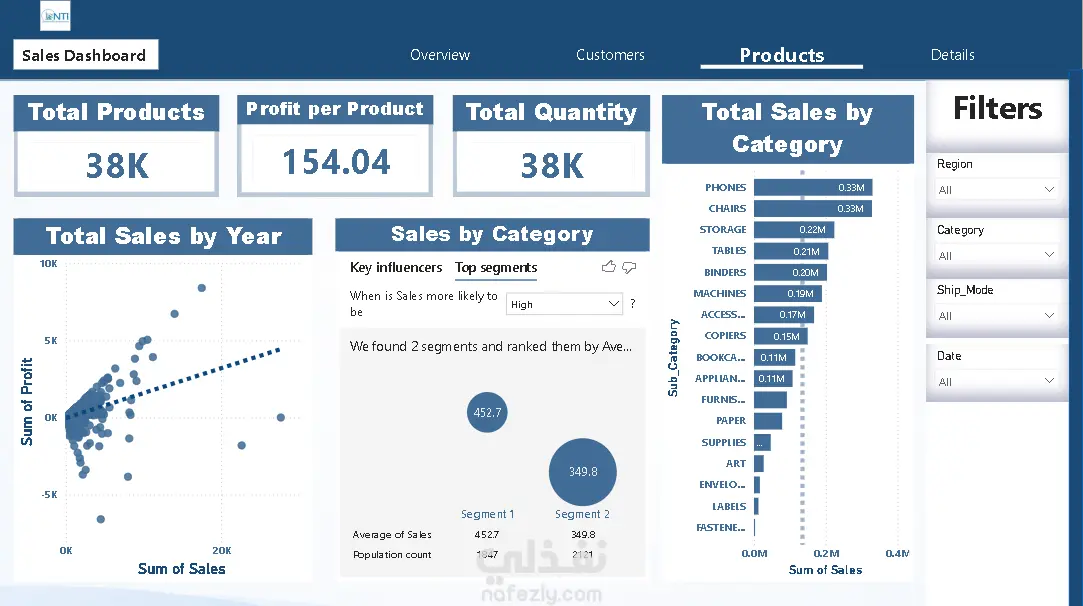Select the Key influencers tab
The image size is (1083, 606).
coord(396,267)
